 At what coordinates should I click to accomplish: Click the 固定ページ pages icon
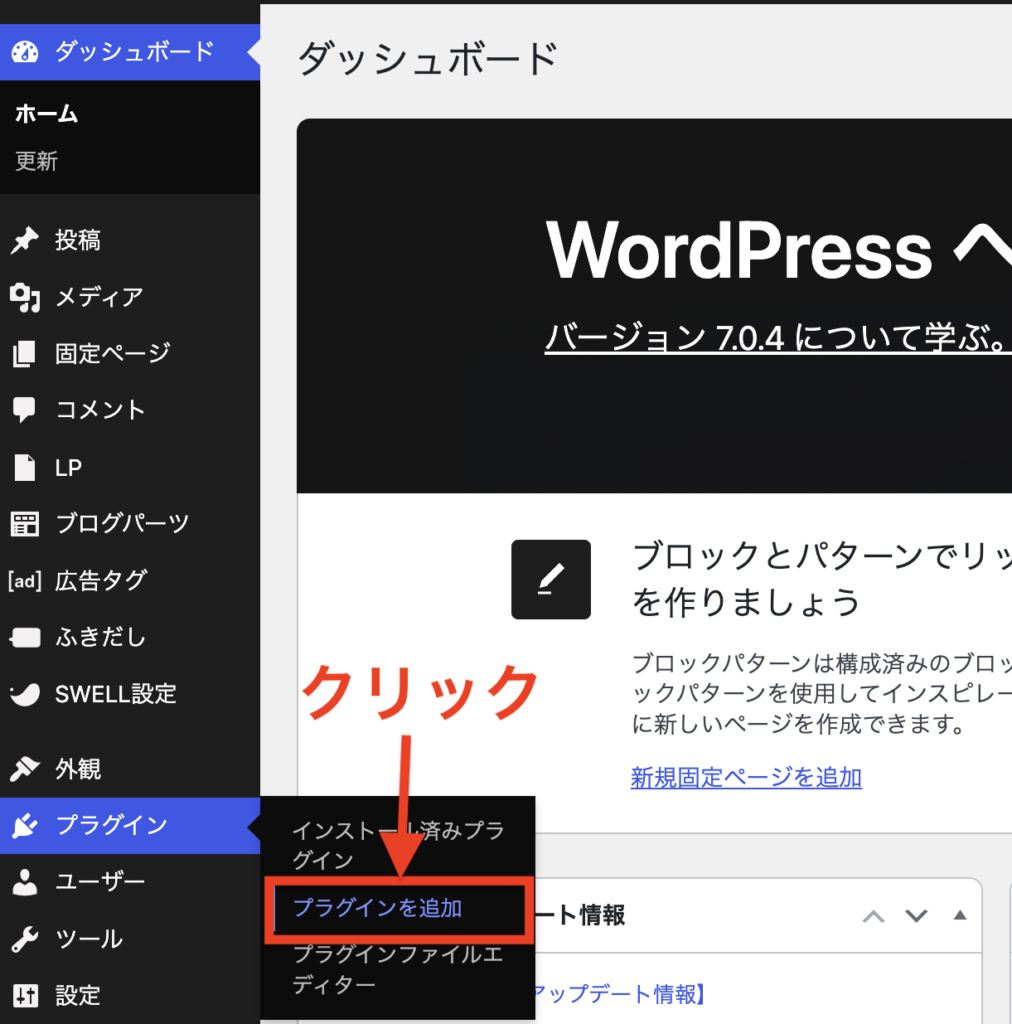[x=25, y=353]
